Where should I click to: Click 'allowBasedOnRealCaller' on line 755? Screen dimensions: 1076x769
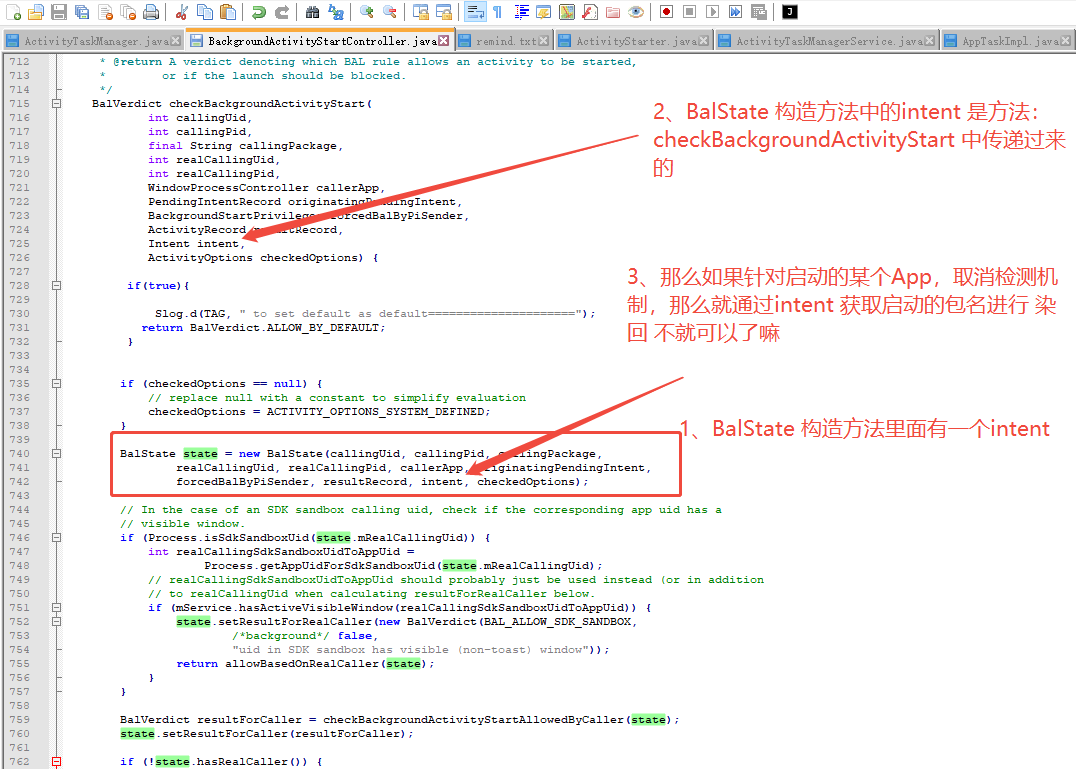(302, 663)
